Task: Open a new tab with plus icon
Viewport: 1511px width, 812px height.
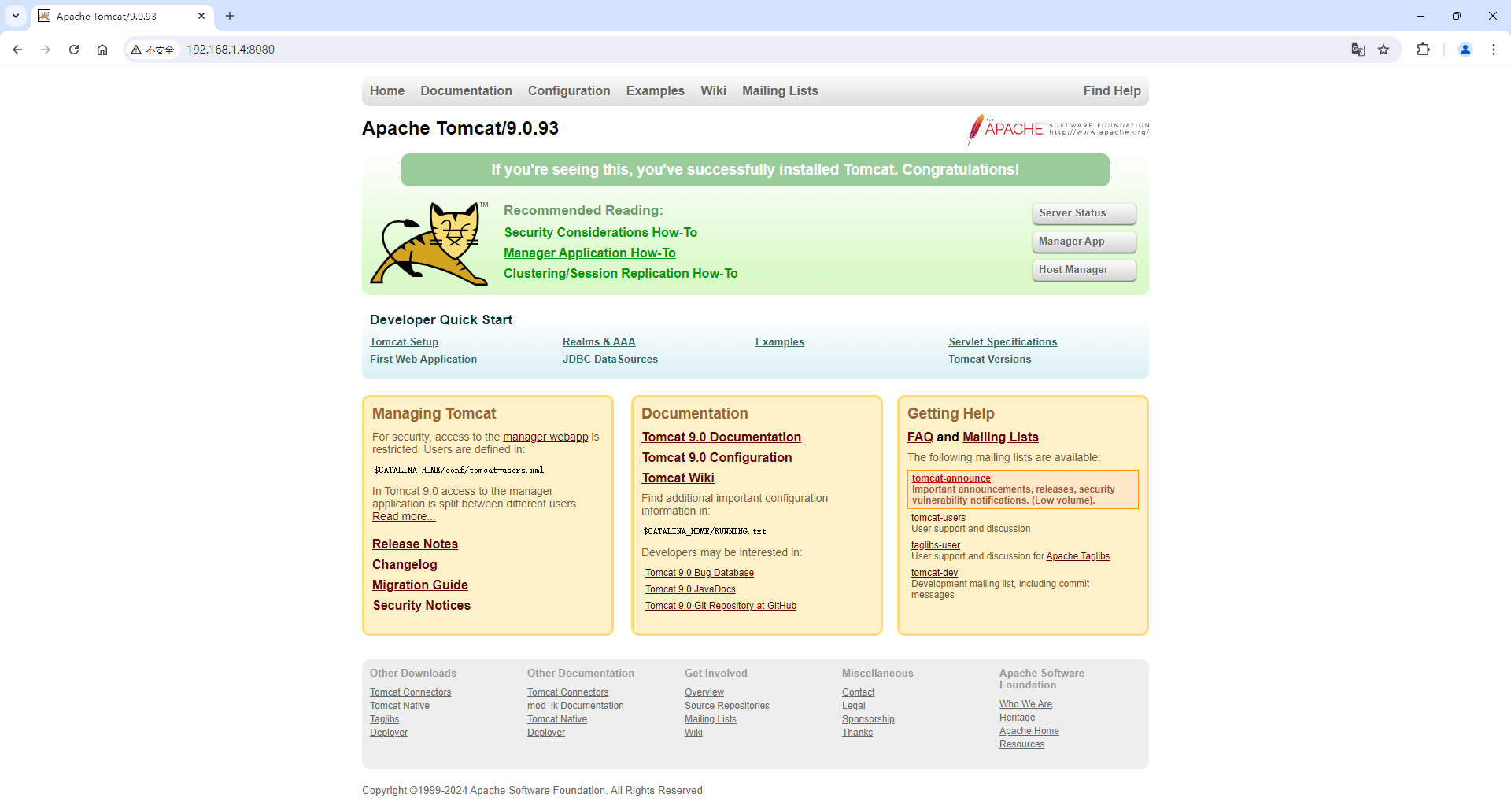Action: click(x=230, y=16)
